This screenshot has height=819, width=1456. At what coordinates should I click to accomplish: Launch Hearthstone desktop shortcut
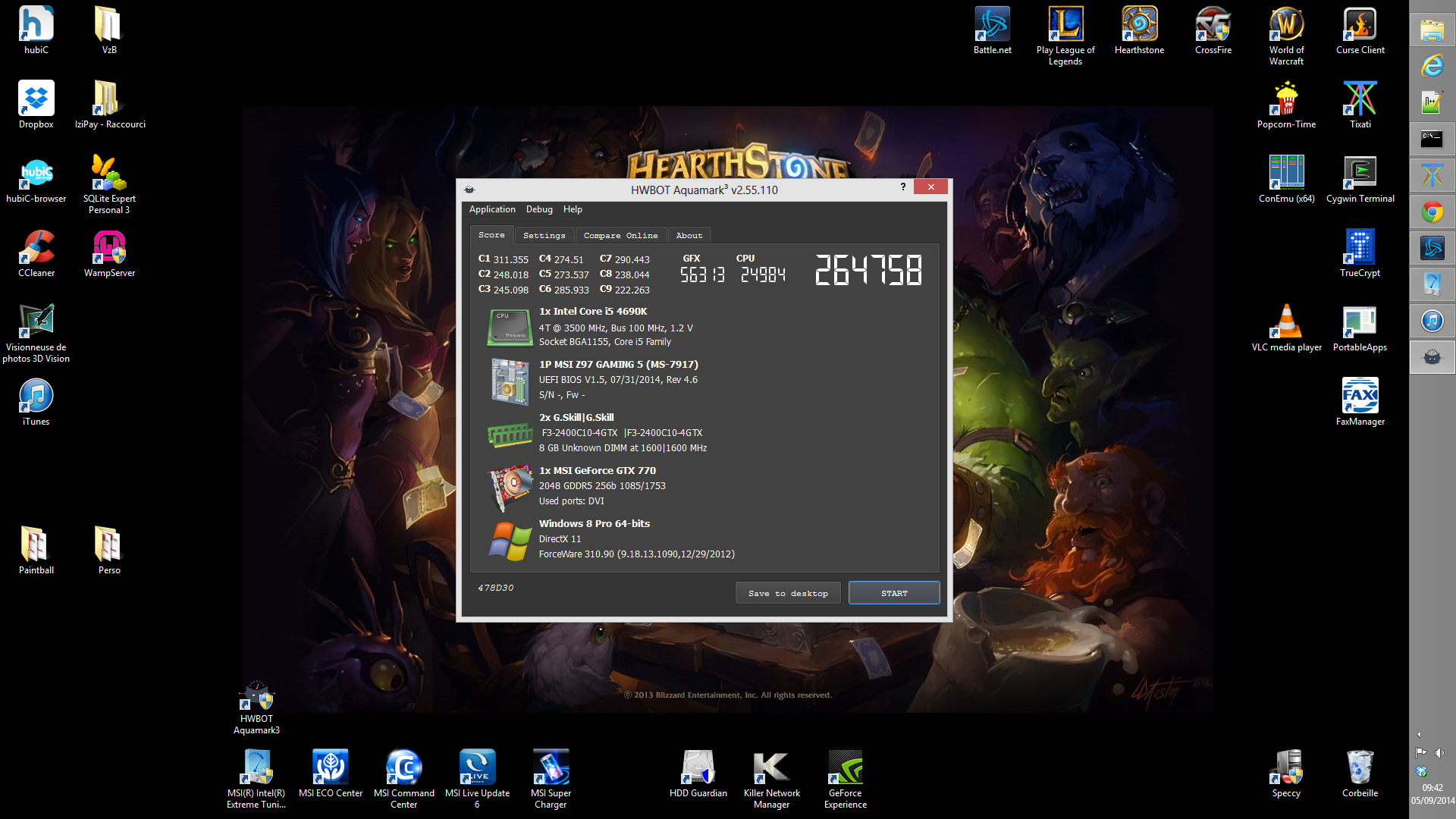tap(1139, 30)
